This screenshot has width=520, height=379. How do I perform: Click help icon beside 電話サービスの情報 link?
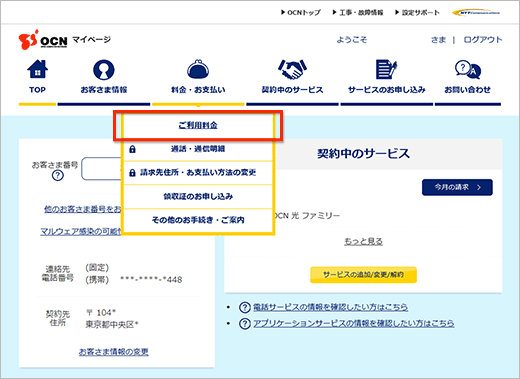click(245, 307)
